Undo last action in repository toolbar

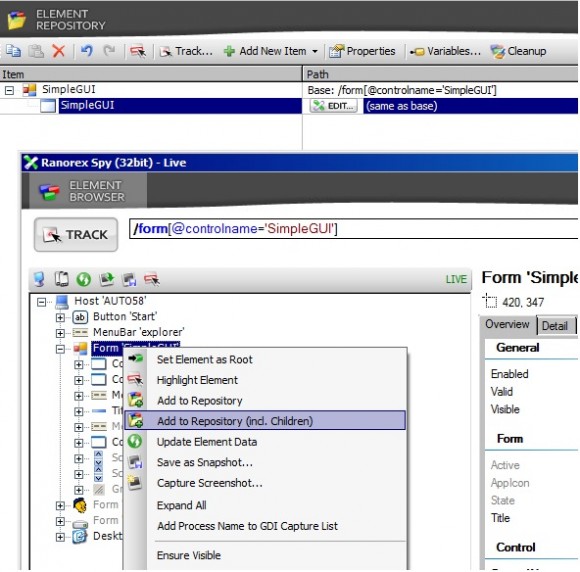click(87, 50)
